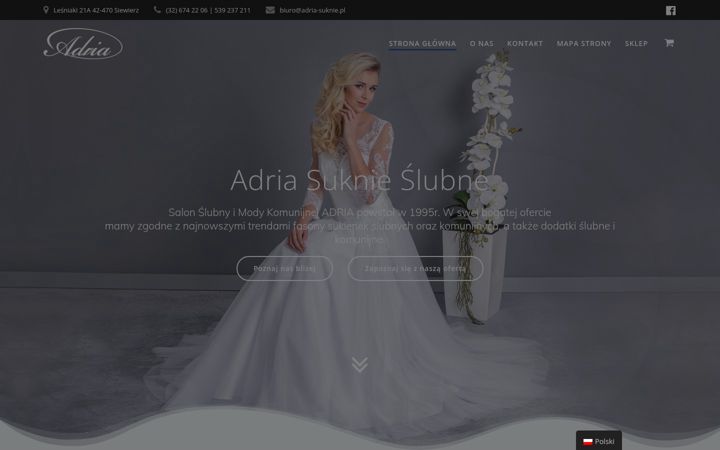Open the O Nas menu item
The width and height of the screenshot is (720, 450).
coord(481,44)
